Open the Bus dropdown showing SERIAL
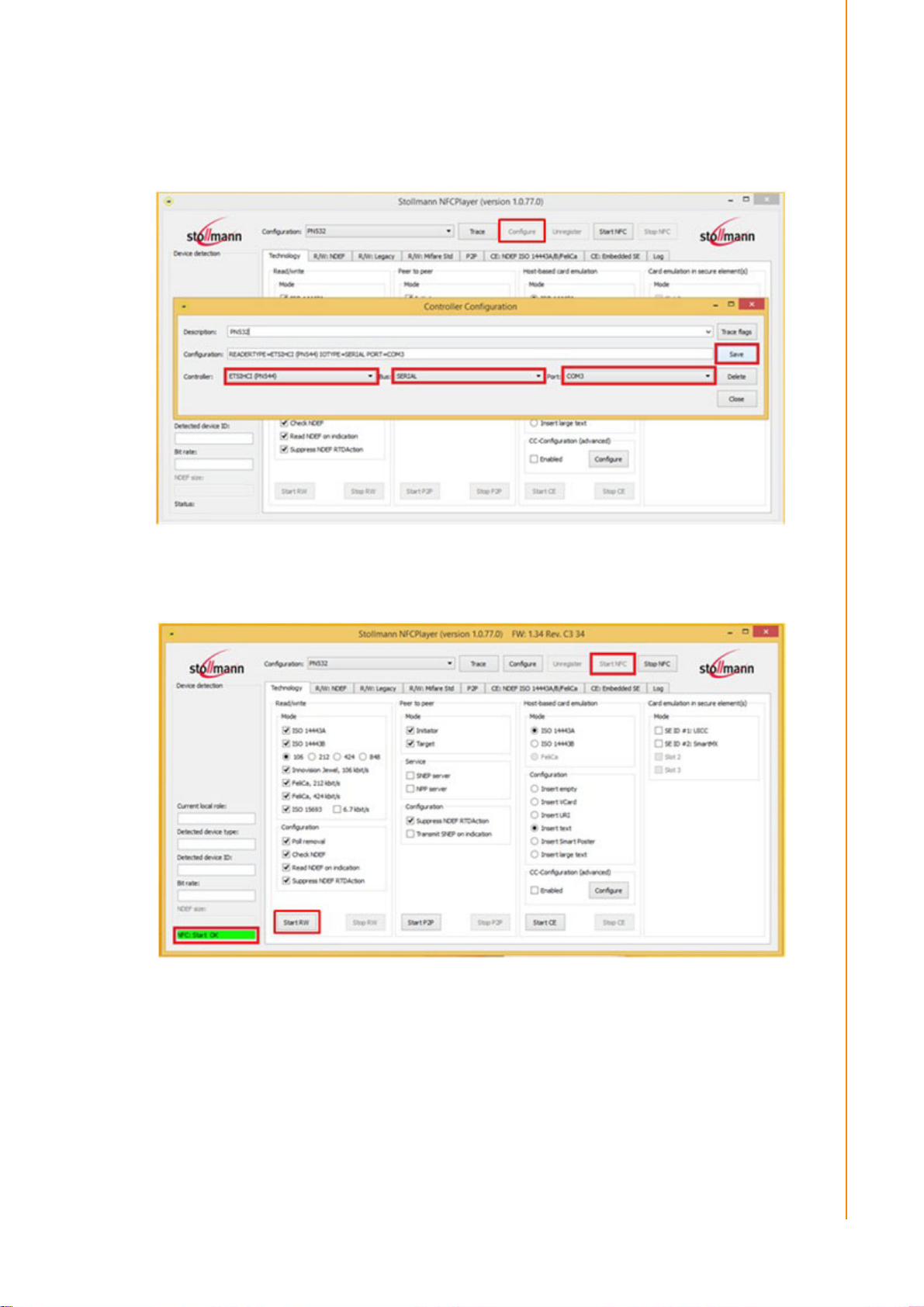The height and width of the screenshot is (1307, 924). 469,376
